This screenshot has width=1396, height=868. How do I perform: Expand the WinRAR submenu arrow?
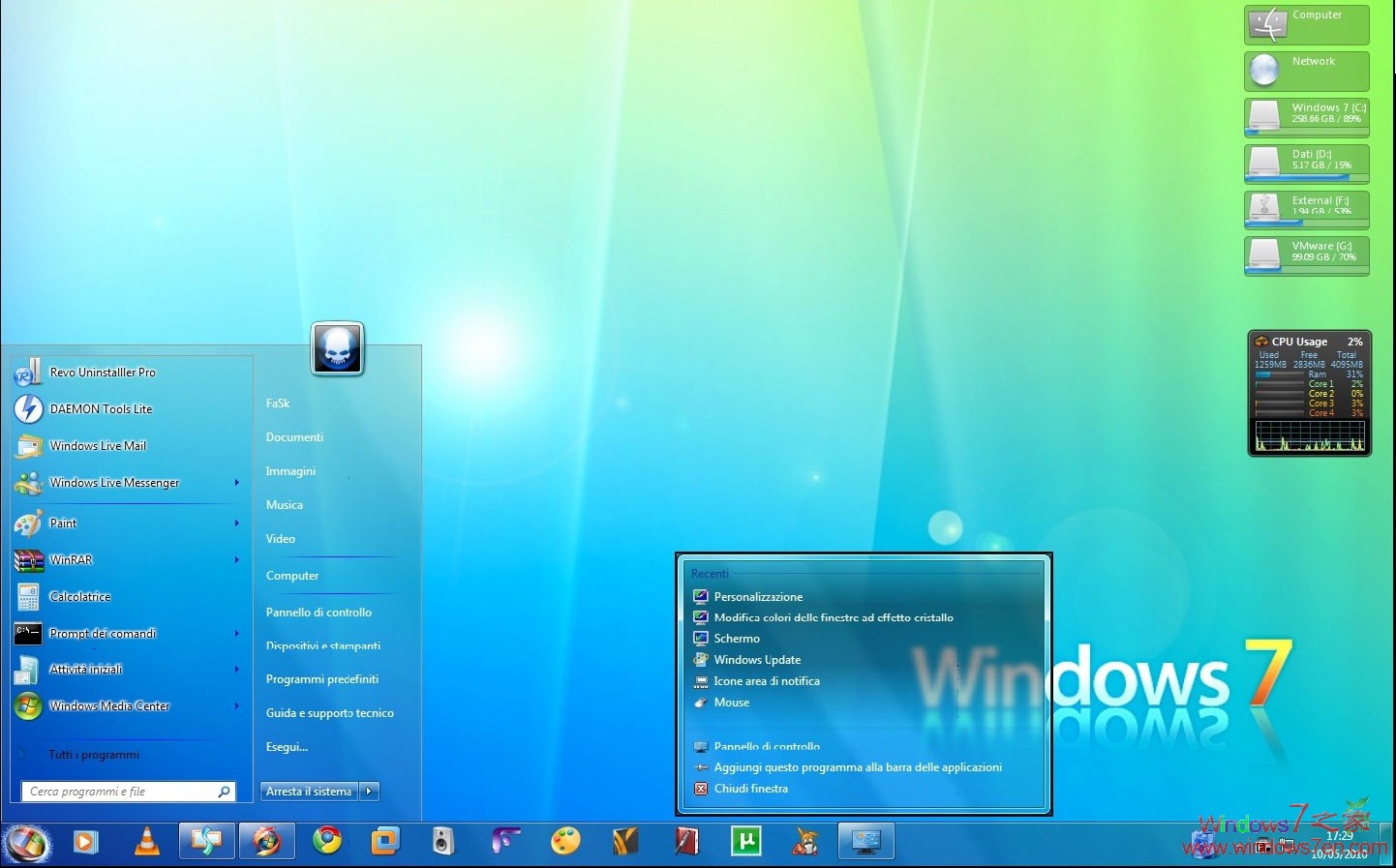click(x=236, y=560)
